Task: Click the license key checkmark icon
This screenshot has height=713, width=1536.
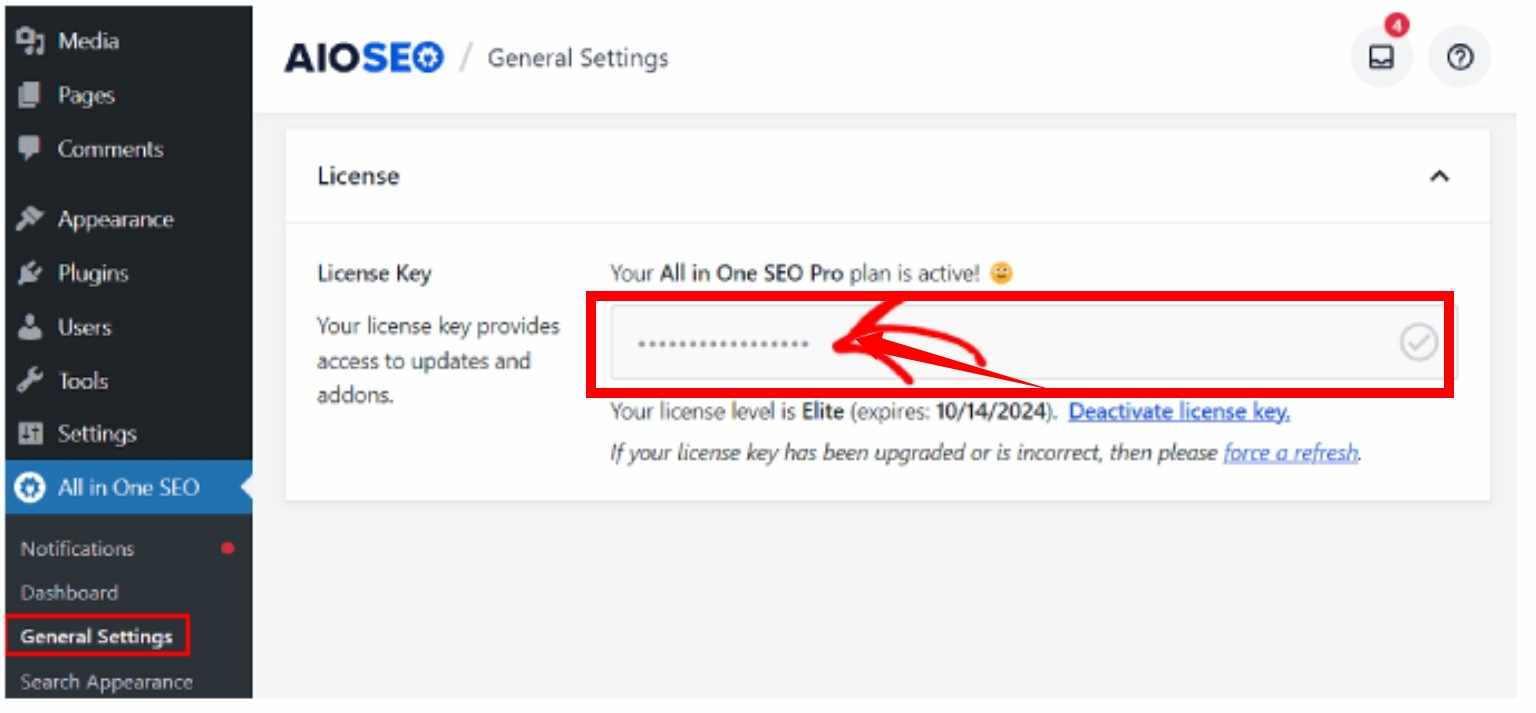Action: click(1418, 343)
